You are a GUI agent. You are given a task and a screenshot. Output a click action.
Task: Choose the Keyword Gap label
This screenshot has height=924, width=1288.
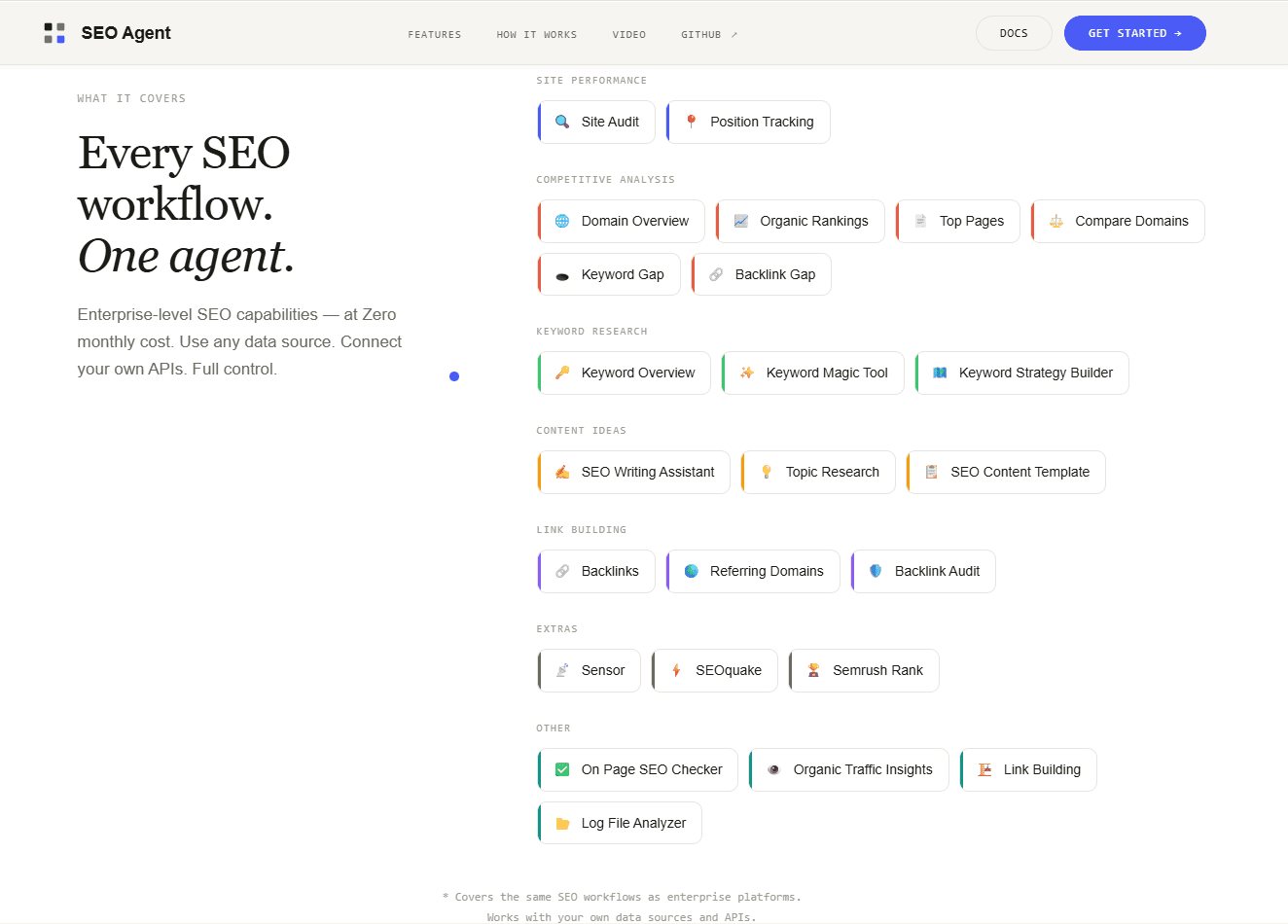[623, 274]
